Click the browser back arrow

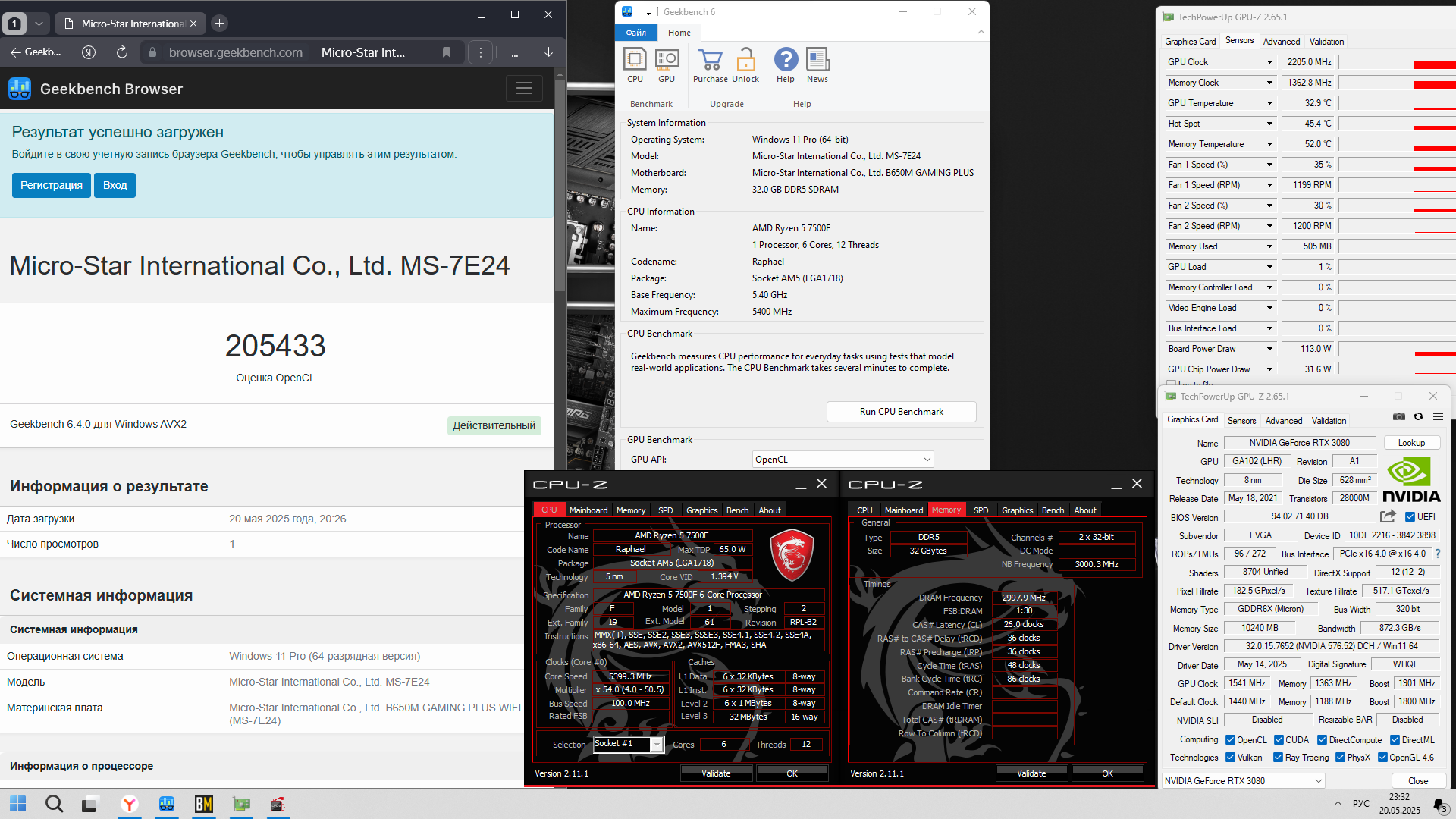tap(15, 52)
